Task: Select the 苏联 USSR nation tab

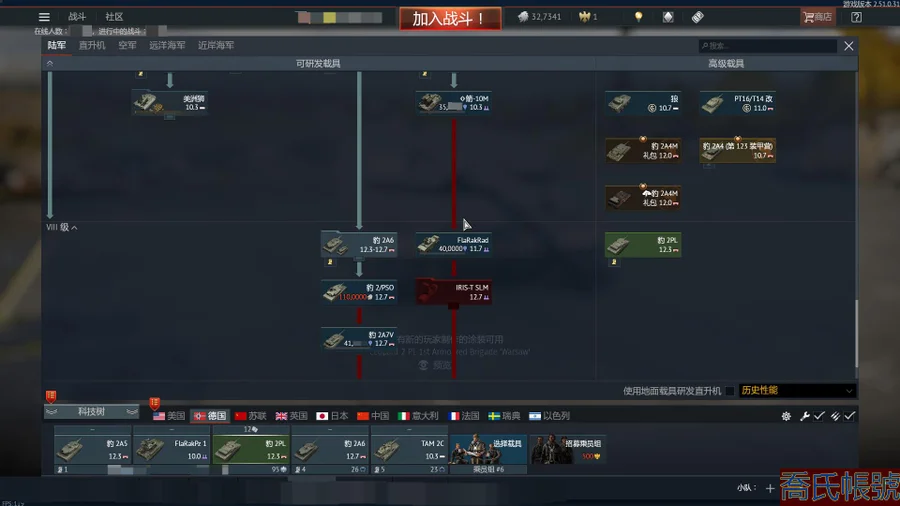Action: [x=250, y=416]
